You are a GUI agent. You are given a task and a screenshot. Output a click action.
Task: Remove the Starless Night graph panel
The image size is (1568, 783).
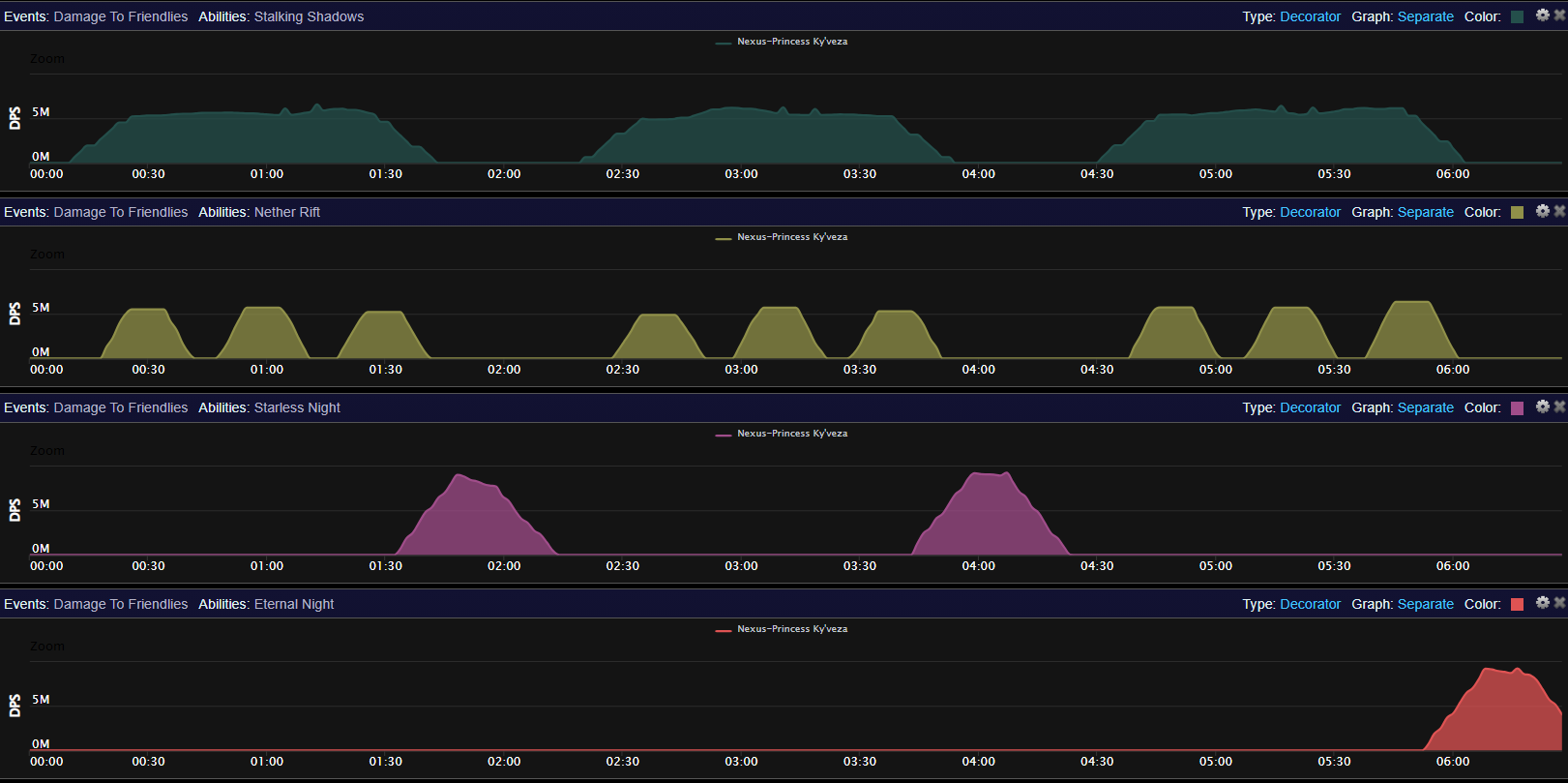(1559, 407)
